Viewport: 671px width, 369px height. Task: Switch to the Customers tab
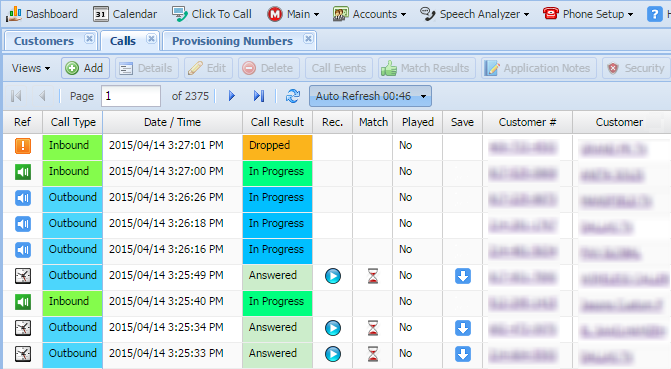[x=44, y=41]
